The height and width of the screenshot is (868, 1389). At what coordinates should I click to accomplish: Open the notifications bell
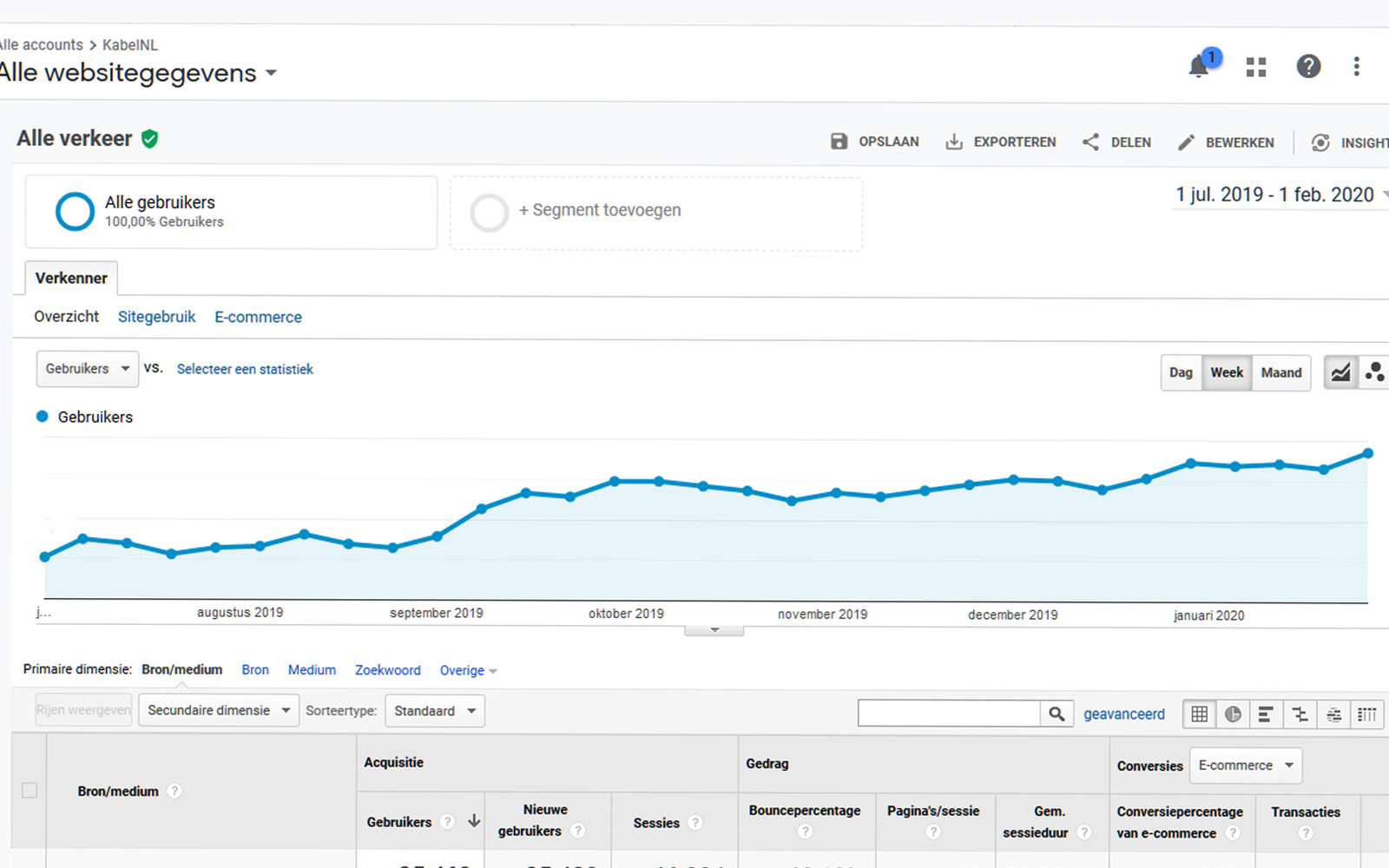click(x=1200, y=66)
